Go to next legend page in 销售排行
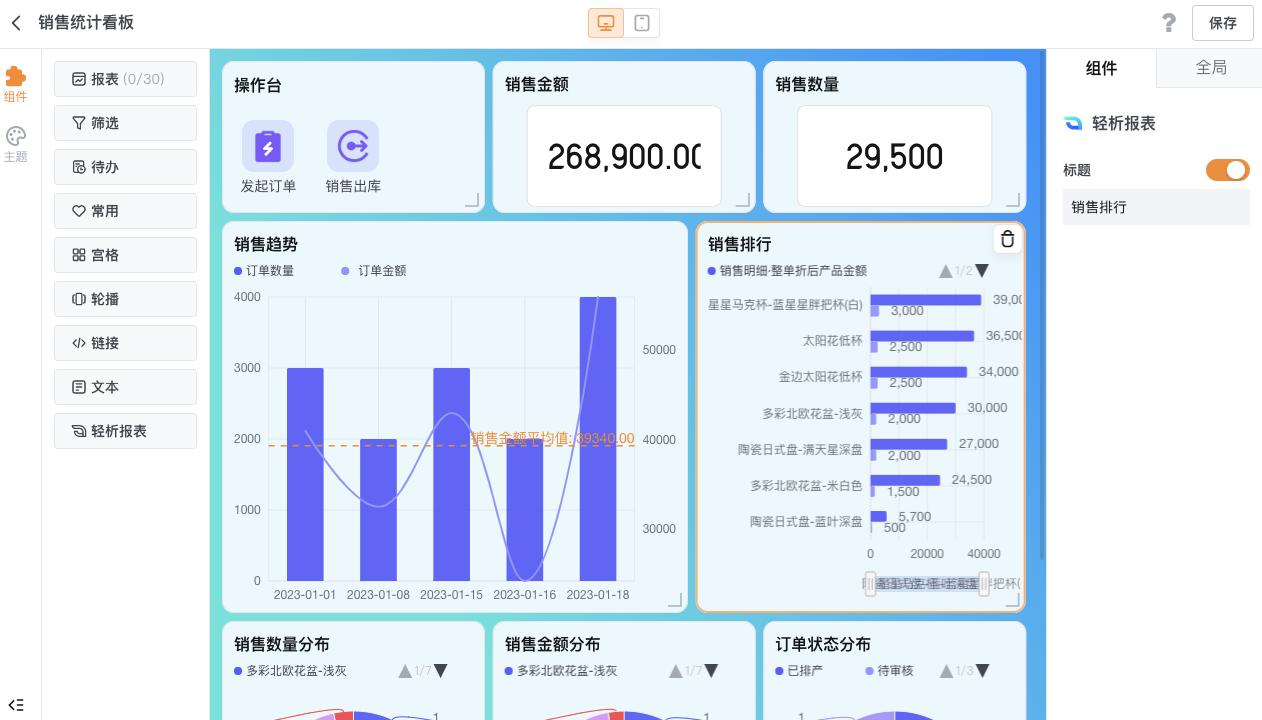Image resolution: width=1262 pixels, height=720 pixels. click(982, 271)
